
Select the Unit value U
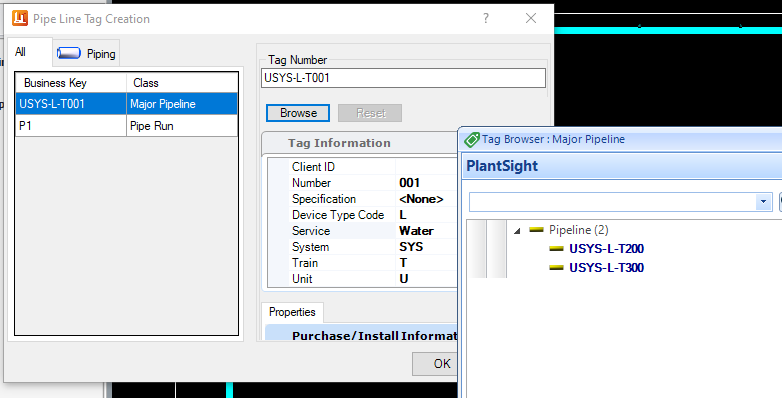403,279
